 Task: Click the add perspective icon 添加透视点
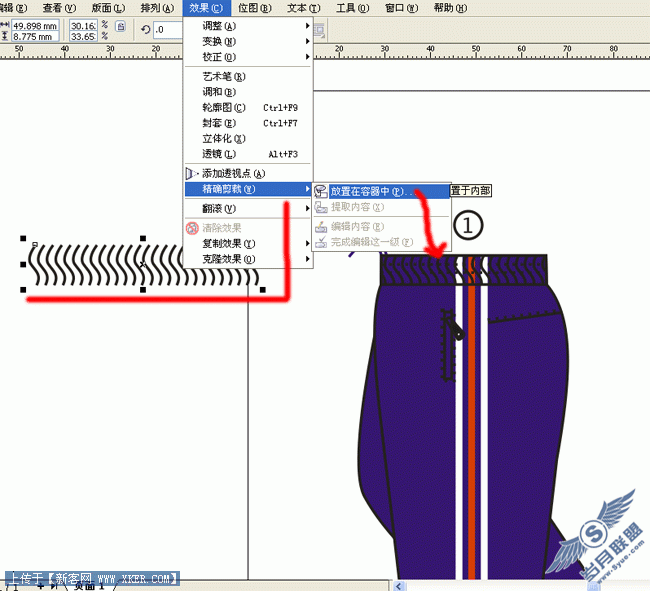192,173
